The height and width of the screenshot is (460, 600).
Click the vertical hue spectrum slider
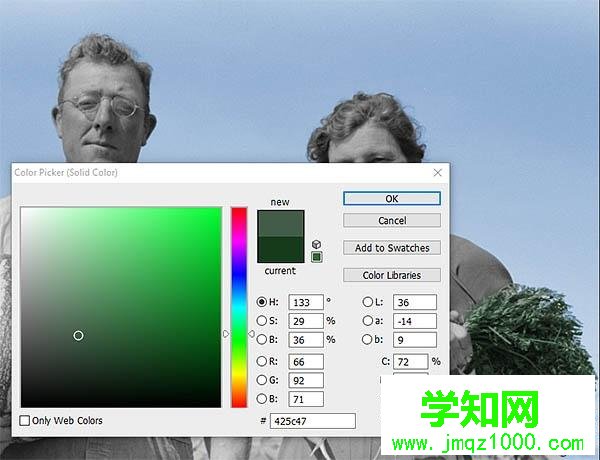click(x=239, y=307)
